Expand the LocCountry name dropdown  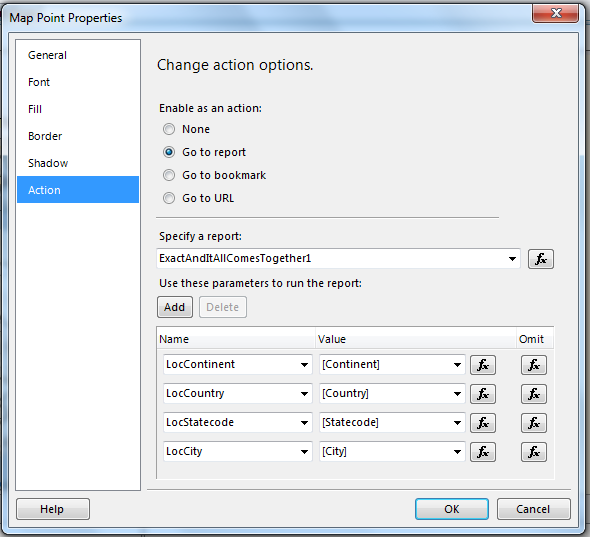[x=304, y=394]
